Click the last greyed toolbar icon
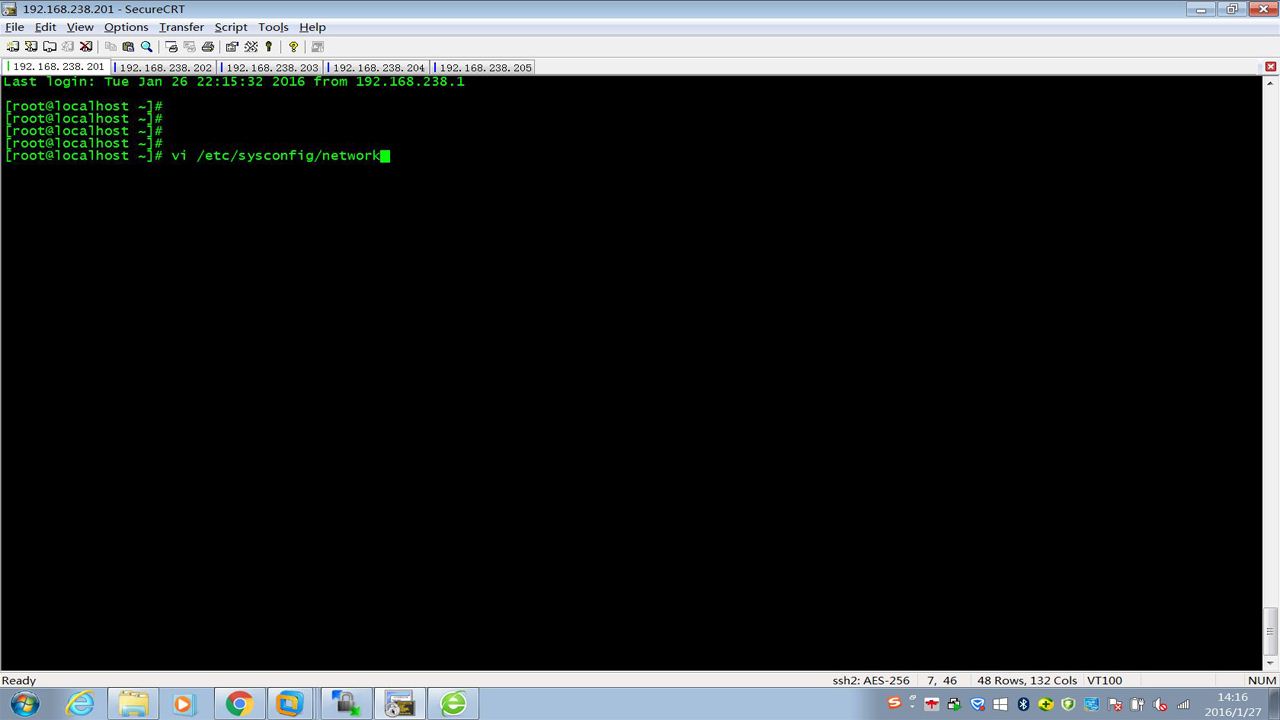 [x=318, y=46]
